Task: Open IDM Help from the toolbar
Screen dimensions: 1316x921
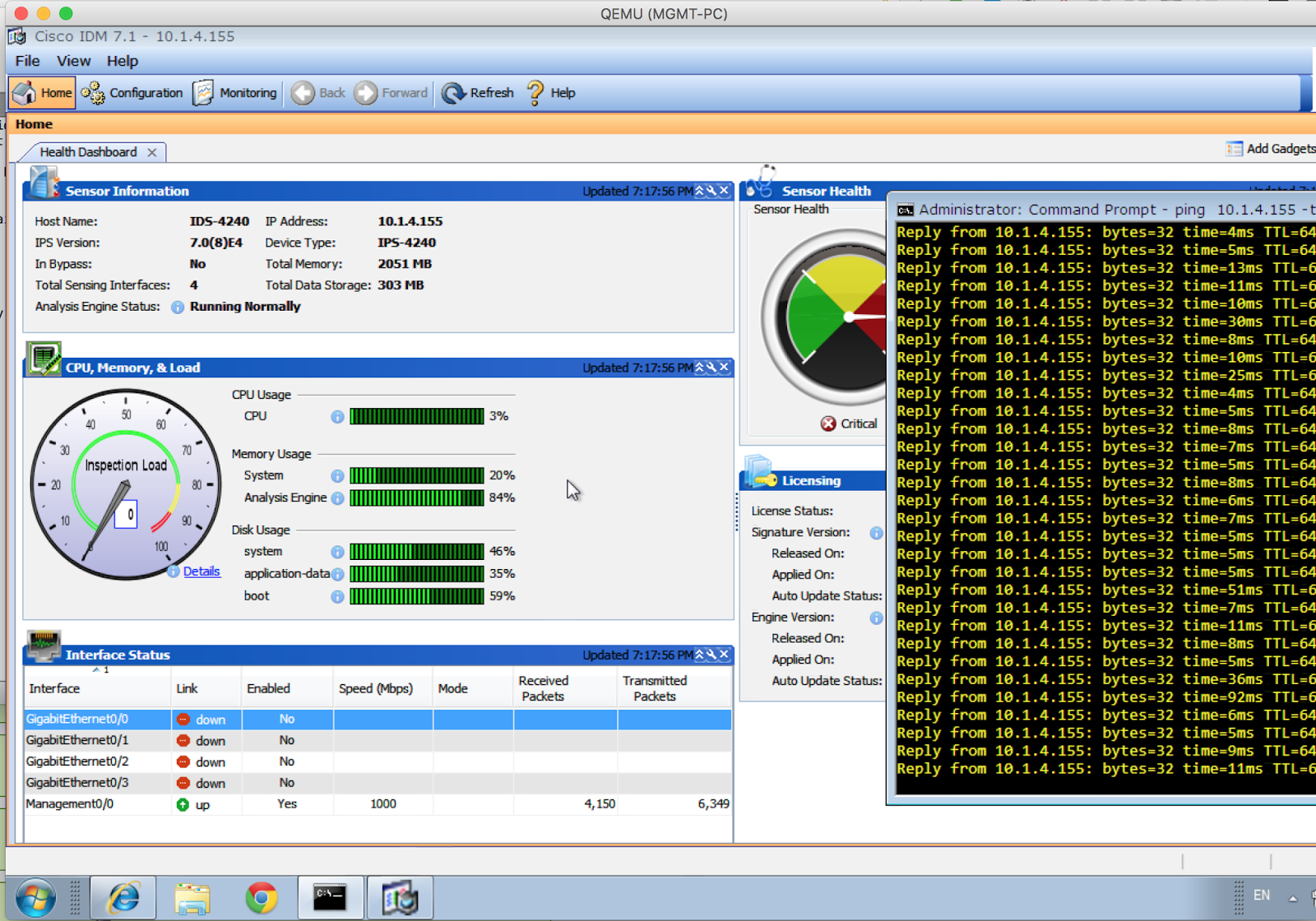Action: 549,92
